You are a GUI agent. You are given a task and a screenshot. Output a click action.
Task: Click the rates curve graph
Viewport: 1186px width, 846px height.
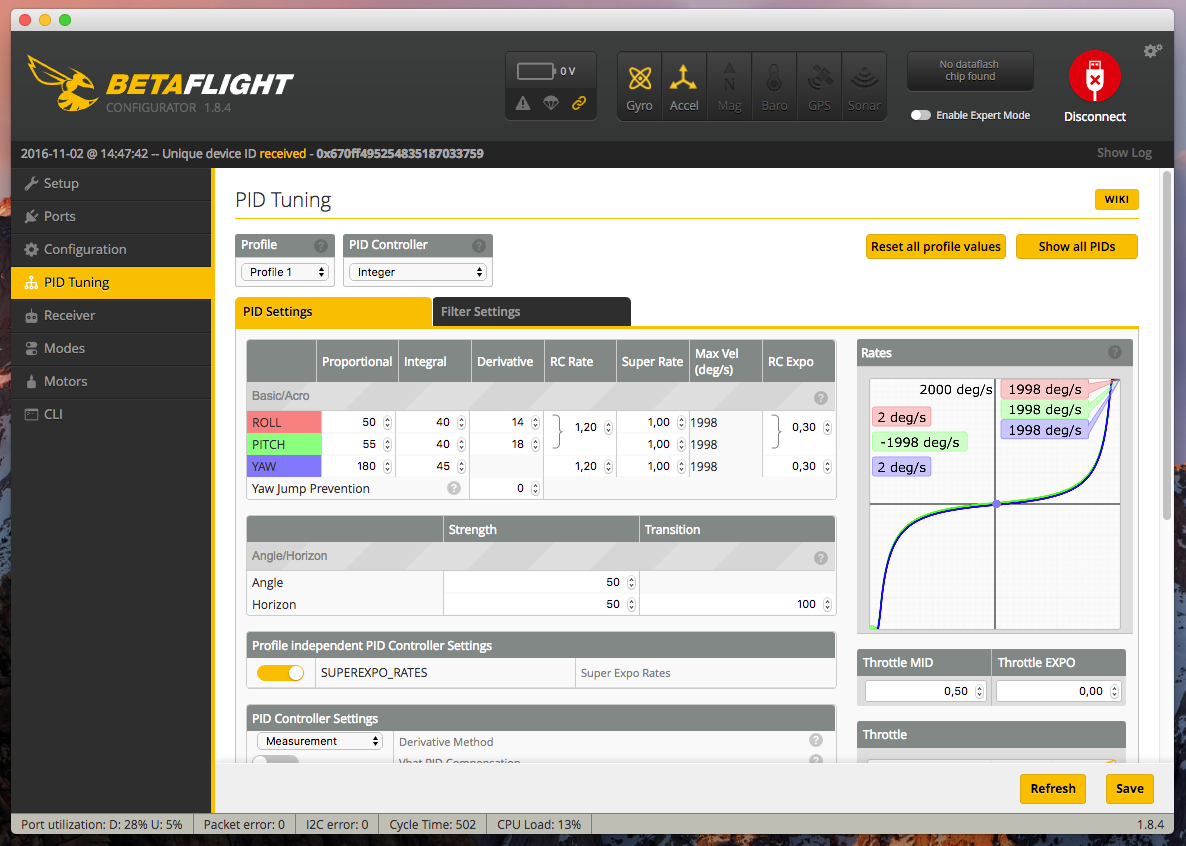click(x=995, y=503)
